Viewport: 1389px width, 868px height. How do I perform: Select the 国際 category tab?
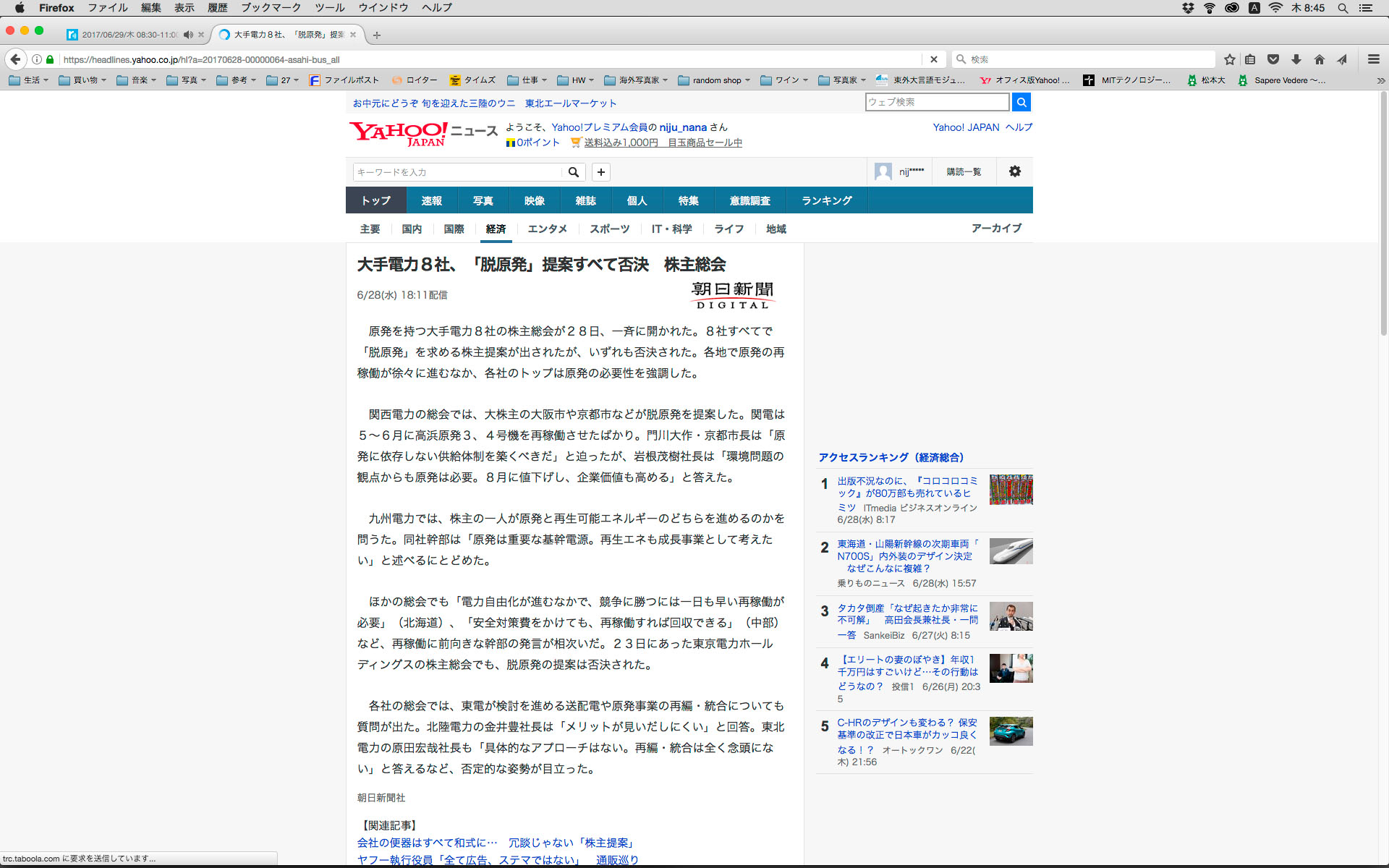coord(454,229)
